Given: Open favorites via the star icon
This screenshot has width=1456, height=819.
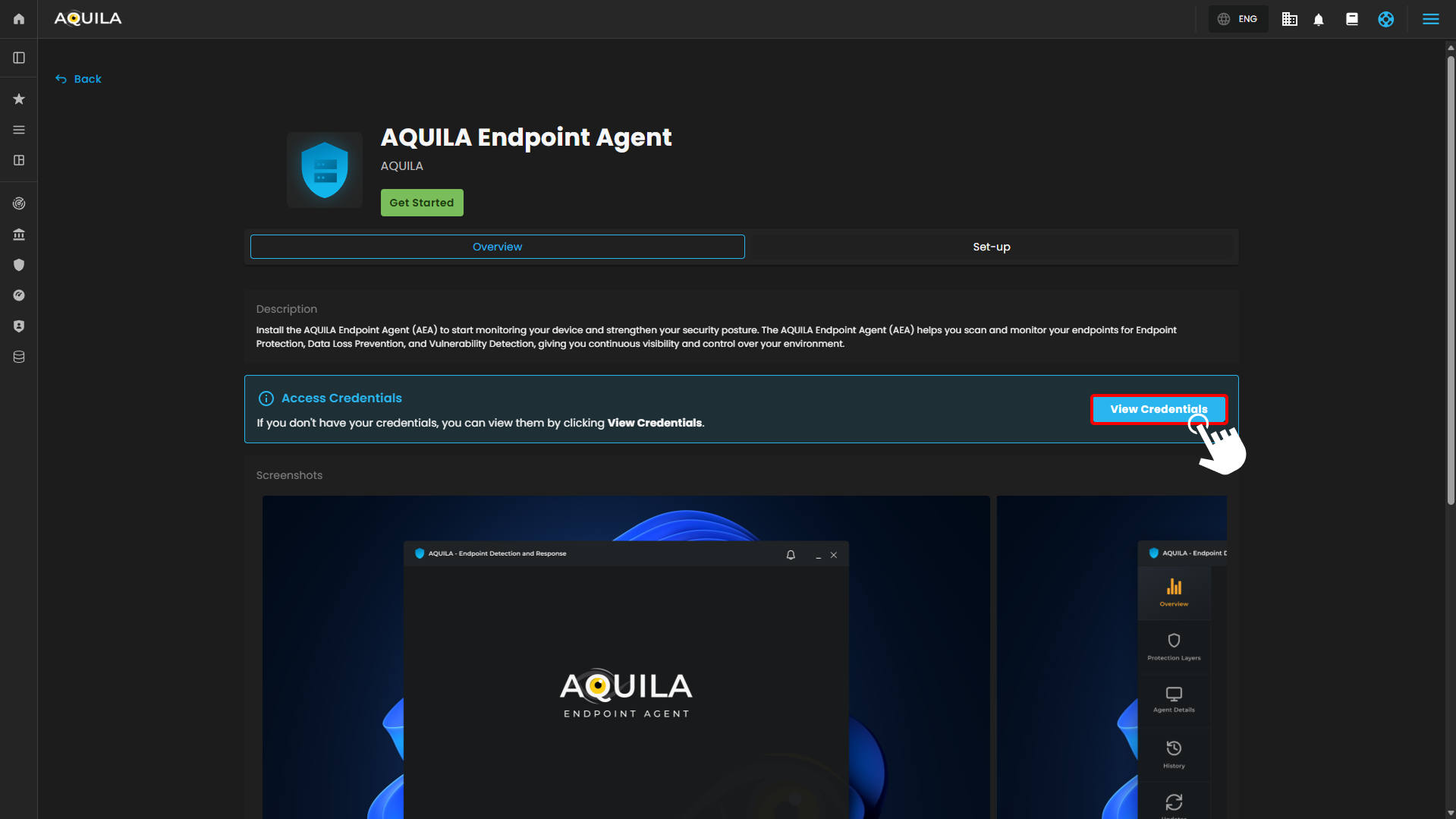Looking at the screenshot, I should (19, 99).
